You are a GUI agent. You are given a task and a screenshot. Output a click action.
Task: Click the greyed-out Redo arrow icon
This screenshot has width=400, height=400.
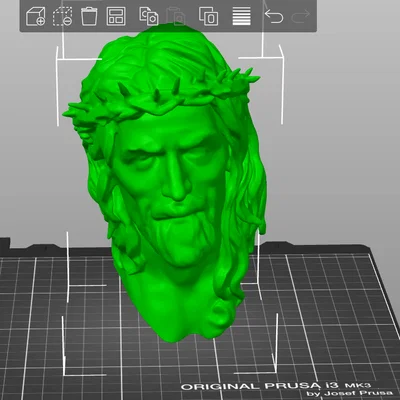click(300, 16)
